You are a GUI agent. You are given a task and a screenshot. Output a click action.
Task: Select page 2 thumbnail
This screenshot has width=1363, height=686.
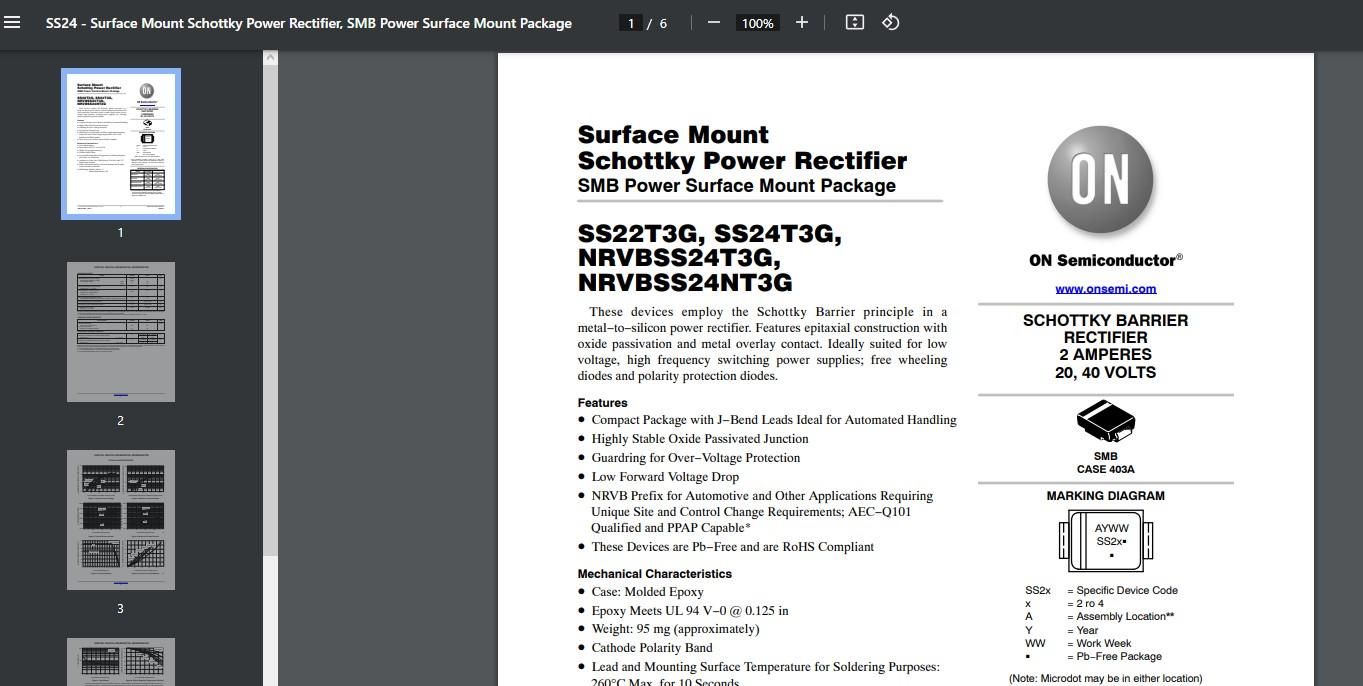point(121,332)
